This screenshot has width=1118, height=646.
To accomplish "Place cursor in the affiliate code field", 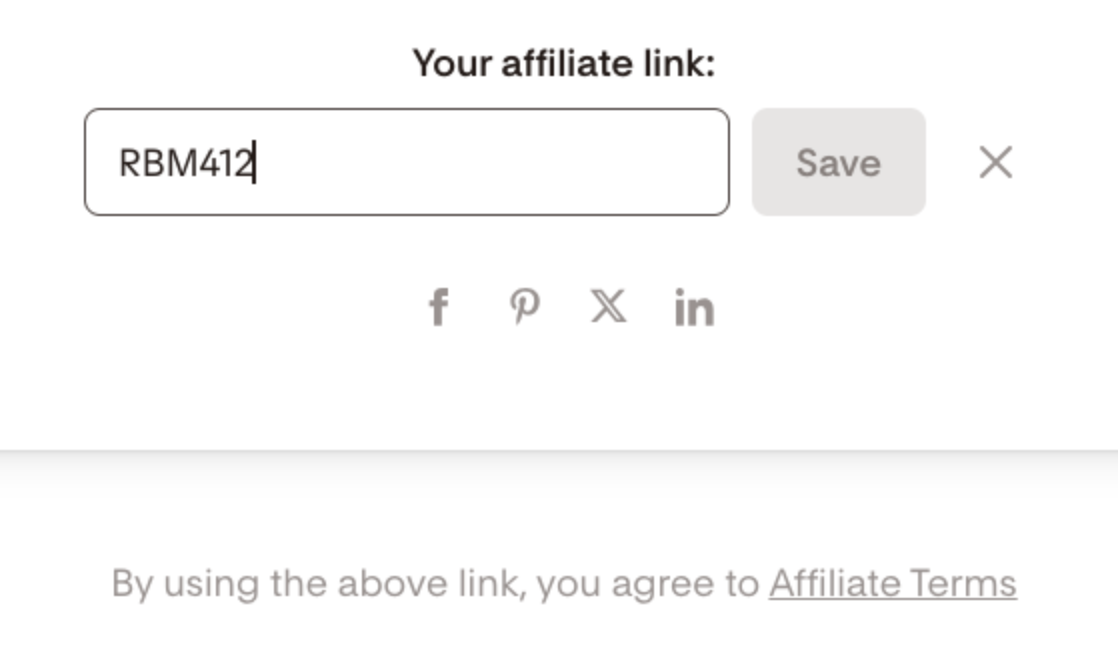I will (407, 162).
